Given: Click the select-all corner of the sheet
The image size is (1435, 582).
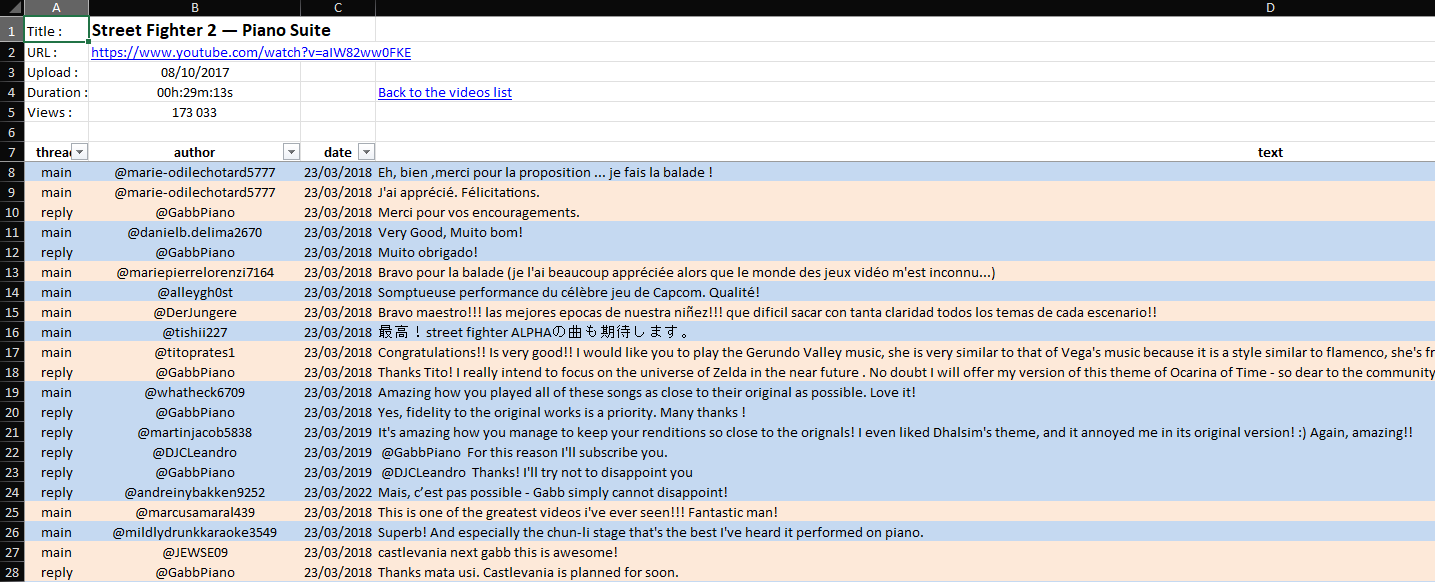Looking at the screenshot, I should [12, 8].
